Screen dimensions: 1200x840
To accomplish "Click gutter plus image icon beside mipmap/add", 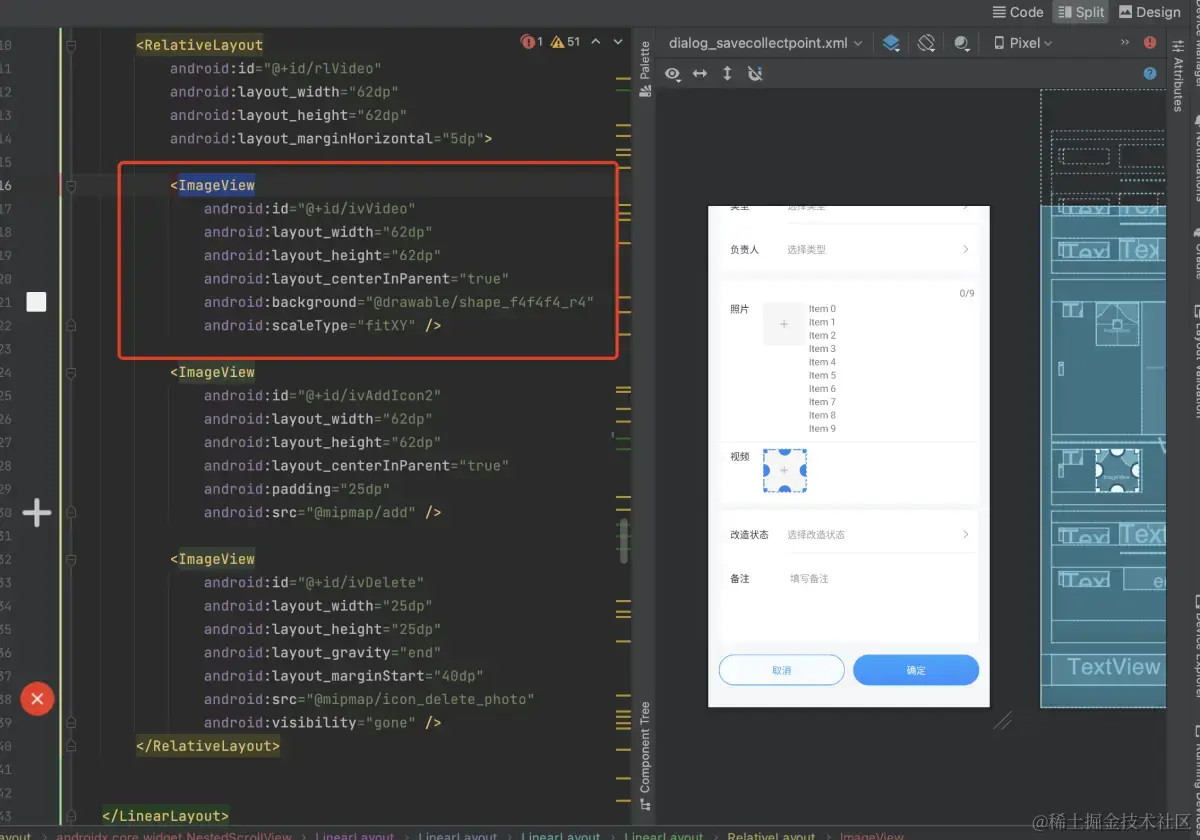I will [37, 513].
